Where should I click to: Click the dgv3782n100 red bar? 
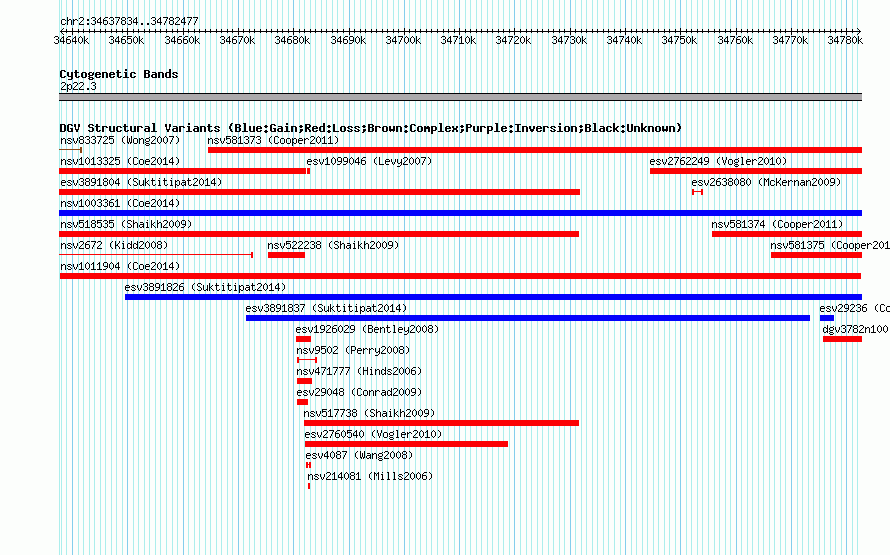tap(842, 339)
